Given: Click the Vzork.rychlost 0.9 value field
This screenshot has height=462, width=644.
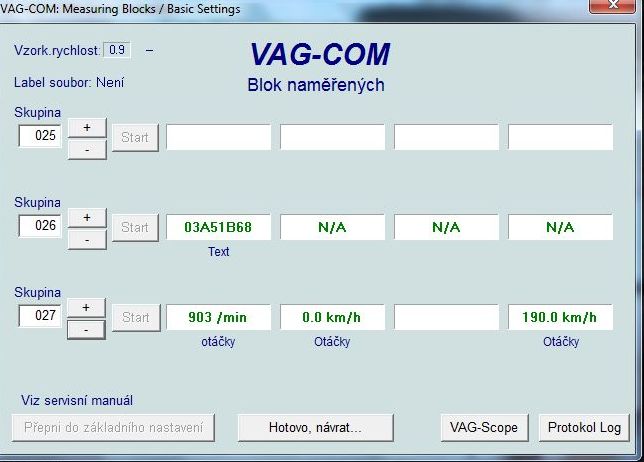Looking at the screenshot, I should point(117,50).
